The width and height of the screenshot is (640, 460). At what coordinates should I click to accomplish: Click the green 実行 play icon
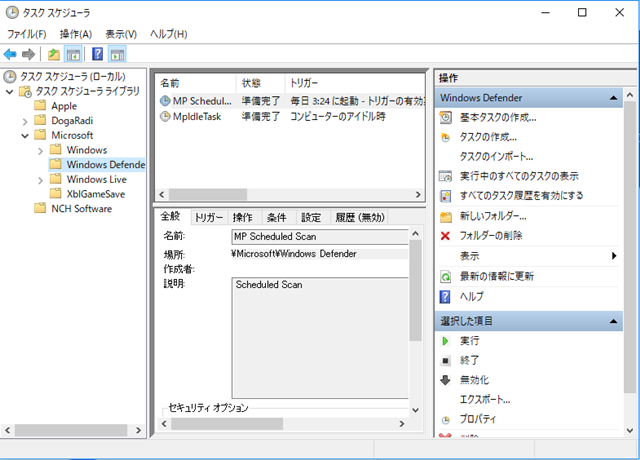tap(445, 341)
